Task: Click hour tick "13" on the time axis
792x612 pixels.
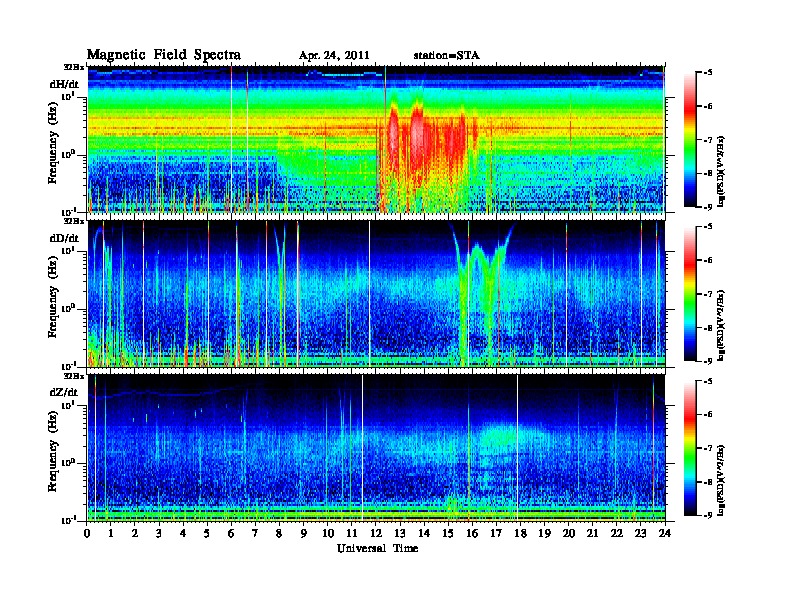Action: pyautogui.click(x=400, y=533)
